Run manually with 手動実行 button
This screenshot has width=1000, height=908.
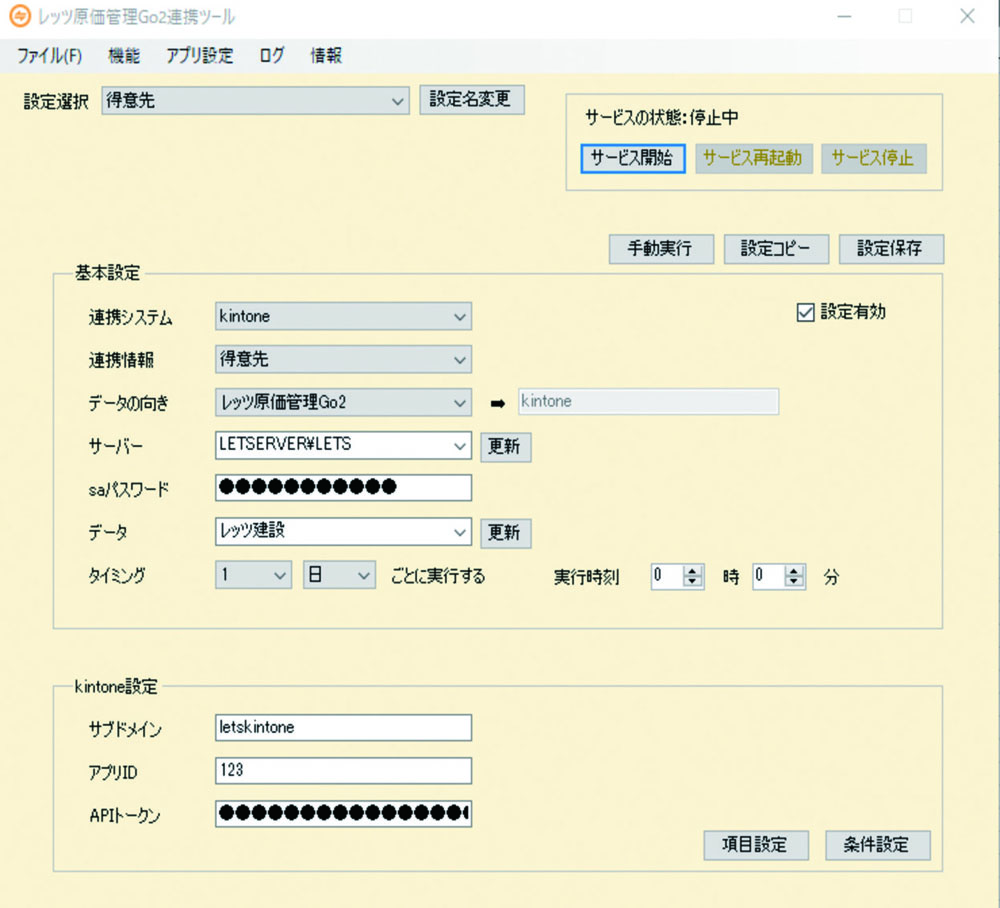[661, 249]
